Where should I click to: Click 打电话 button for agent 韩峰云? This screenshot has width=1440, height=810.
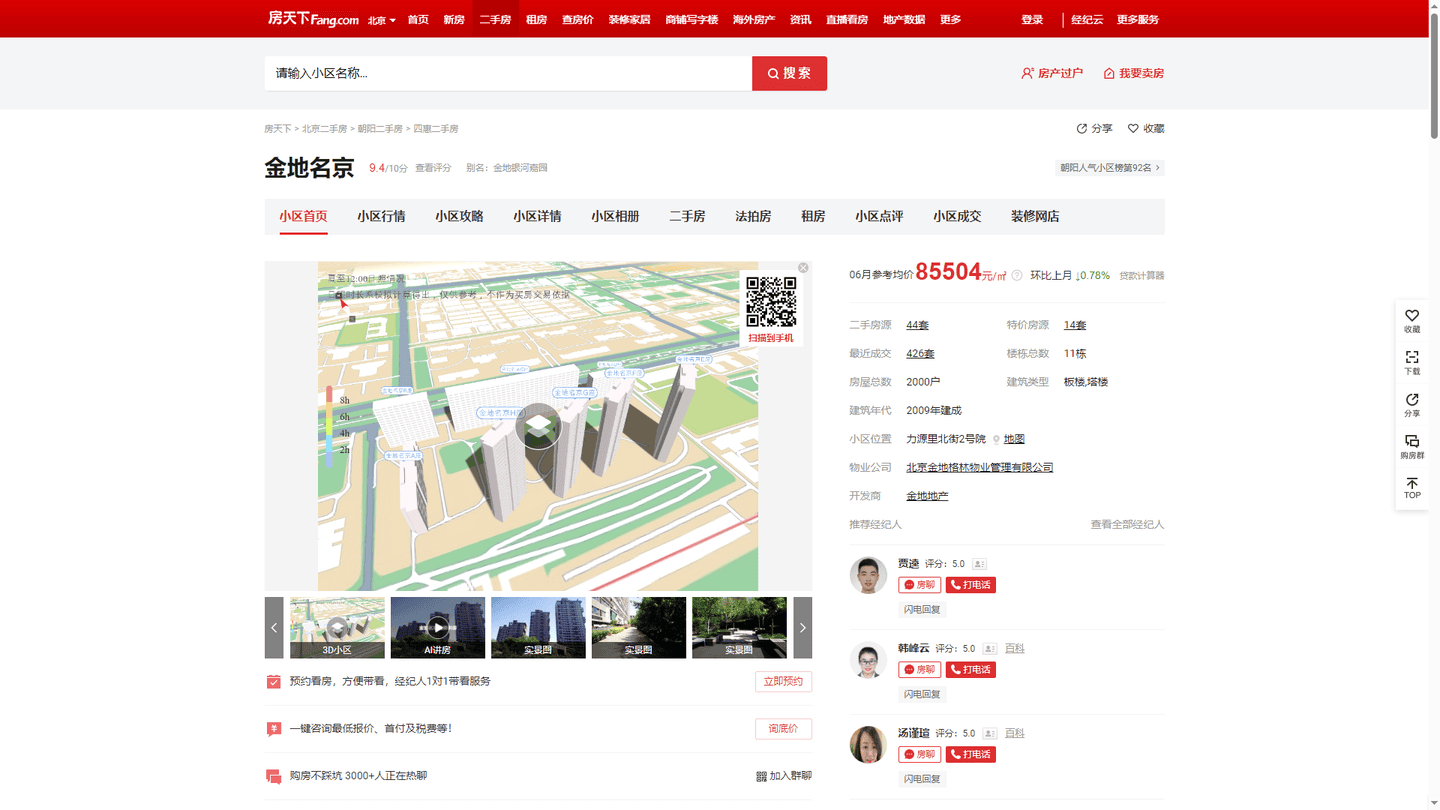[x=971, y=670]
